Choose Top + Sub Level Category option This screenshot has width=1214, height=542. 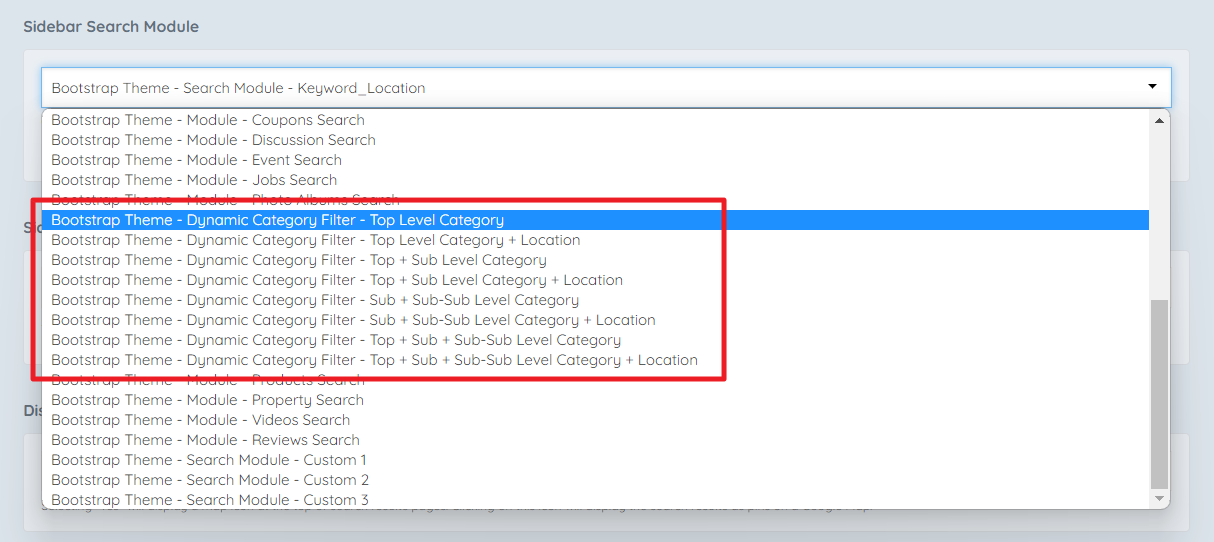click(596, 260)
